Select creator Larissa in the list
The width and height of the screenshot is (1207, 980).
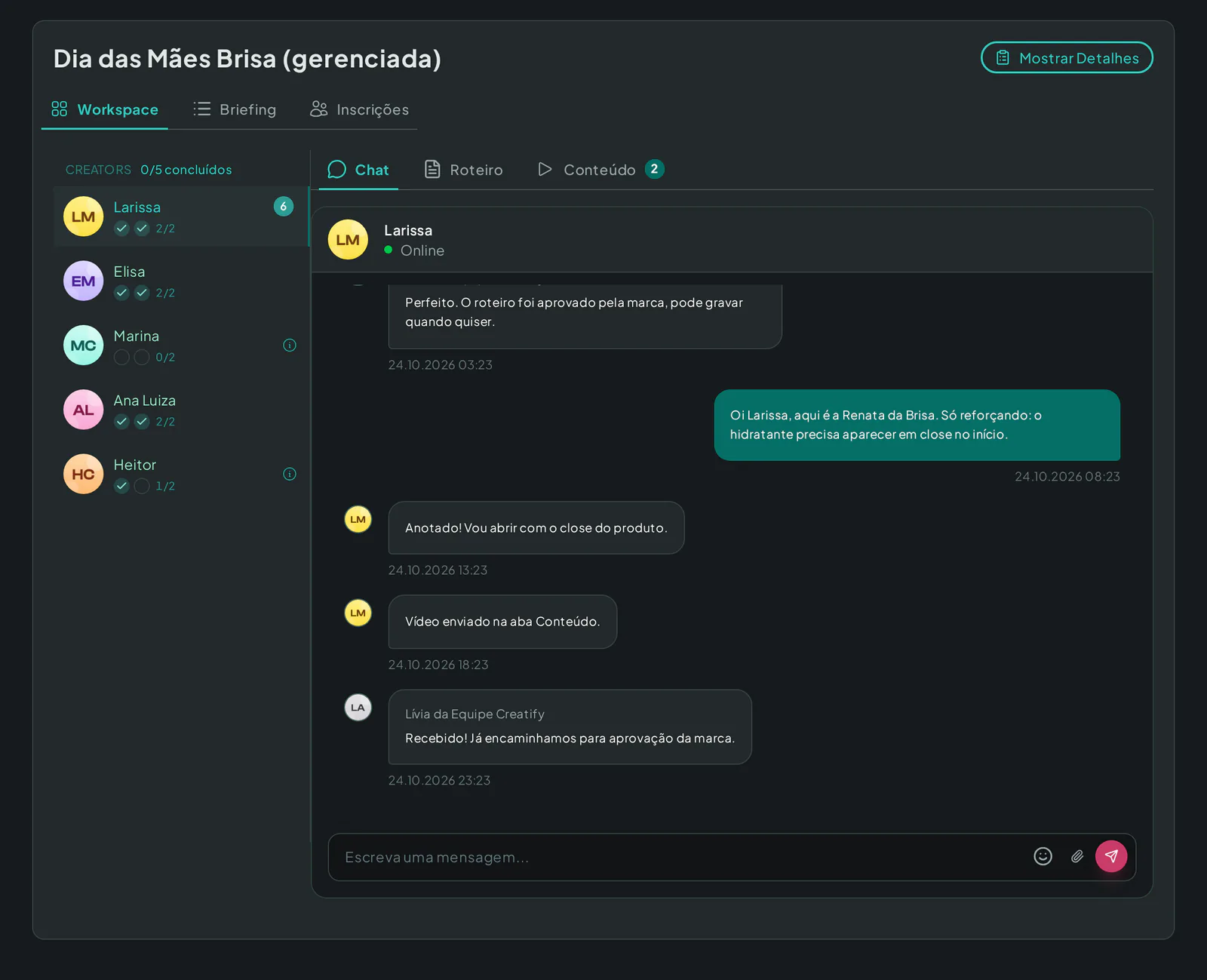182,217
